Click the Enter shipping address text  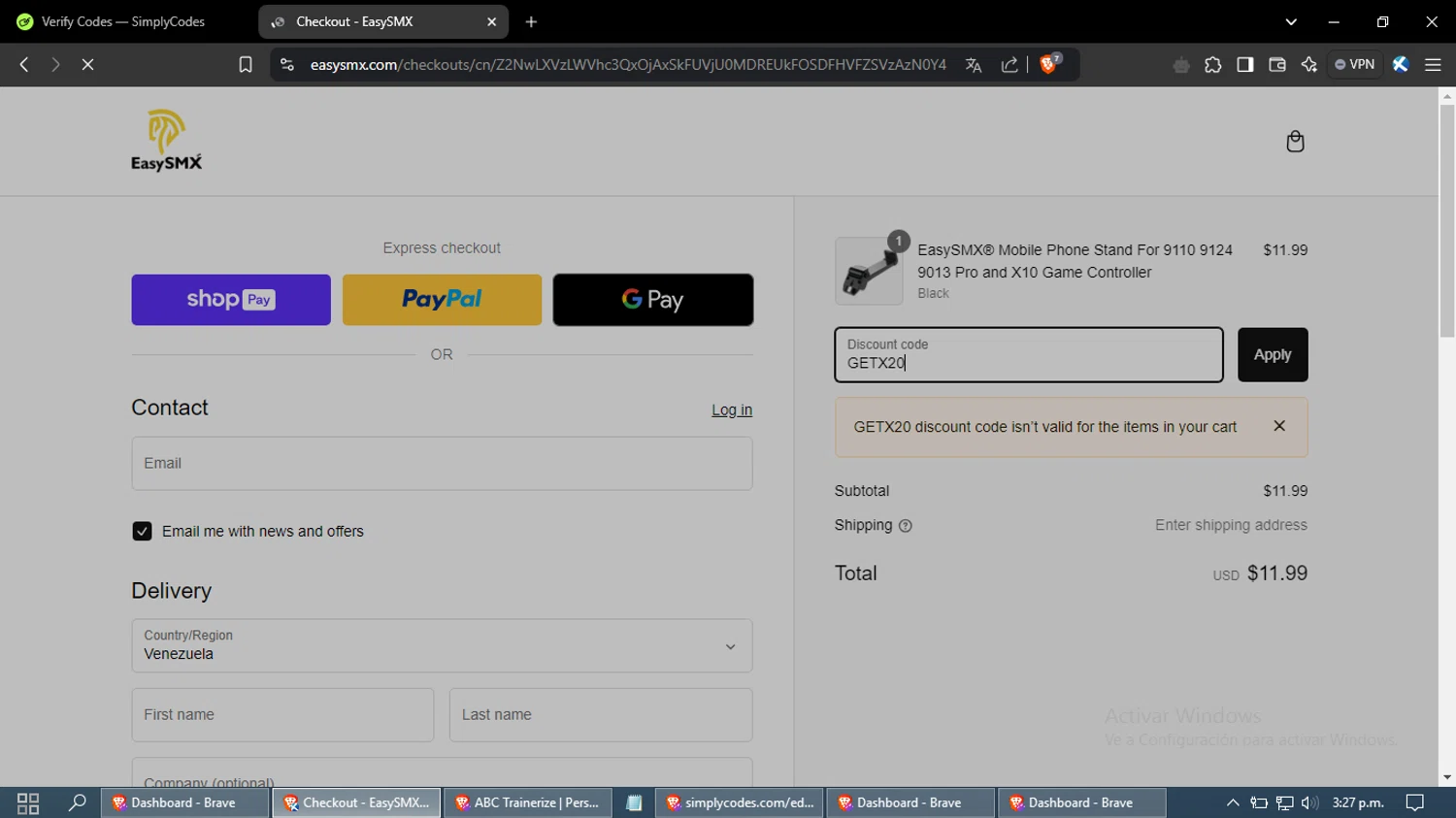point(1231,525)
